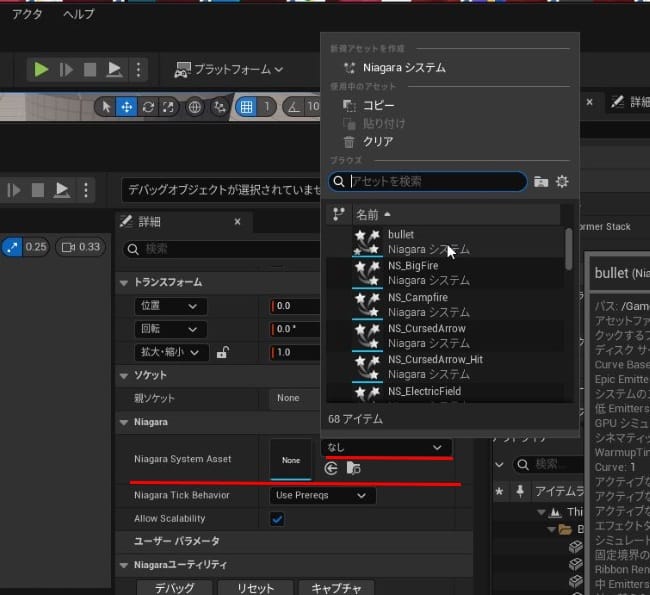This screenshot has height=595, width=650.
Task: Click the 位置 value field showing 0.0
Action: coord(295,306)
